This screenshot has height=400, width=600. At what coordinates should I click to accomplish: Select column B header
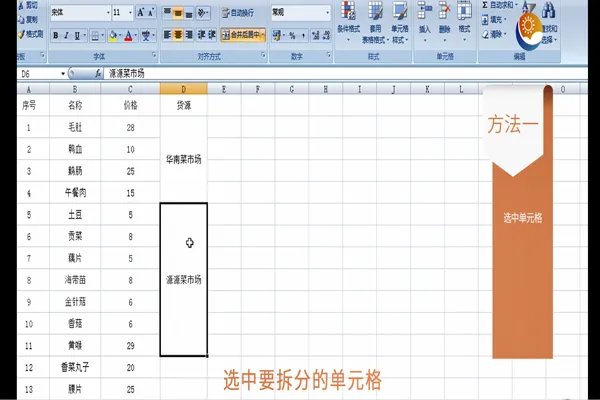click(75, 89)
